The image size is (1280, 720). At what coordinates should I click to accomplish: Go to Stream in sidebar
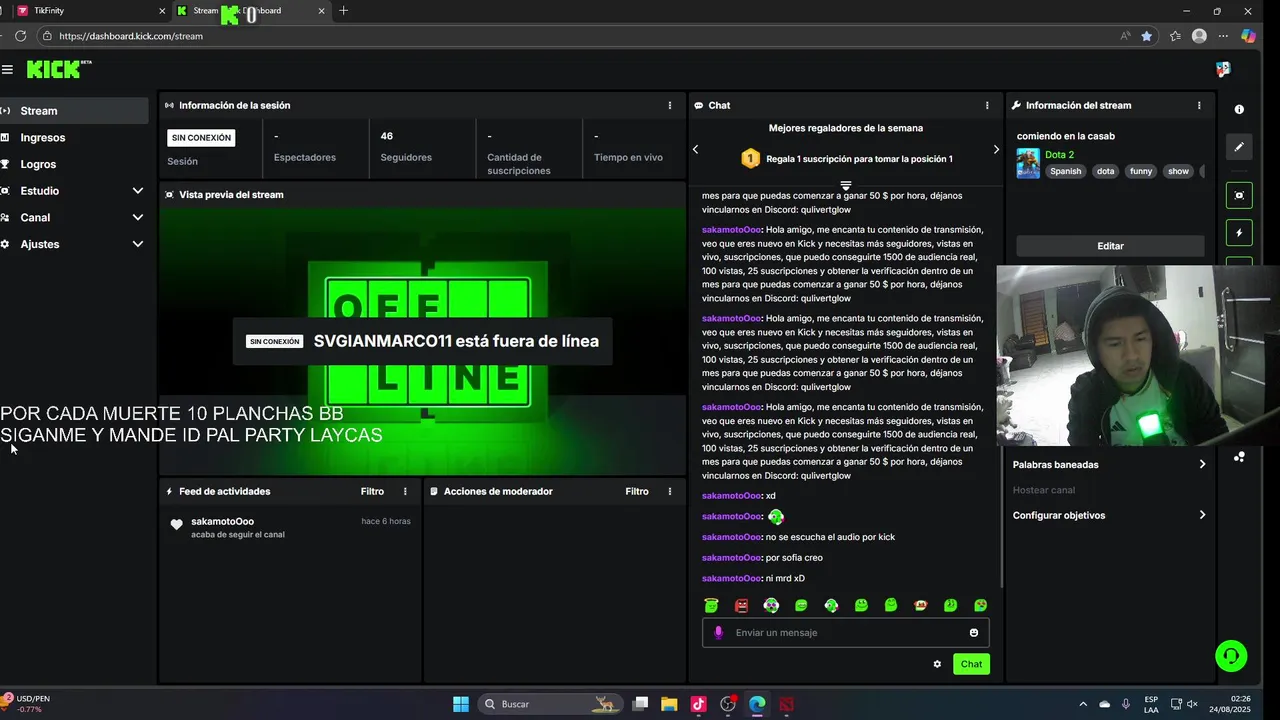pos(74,111)
